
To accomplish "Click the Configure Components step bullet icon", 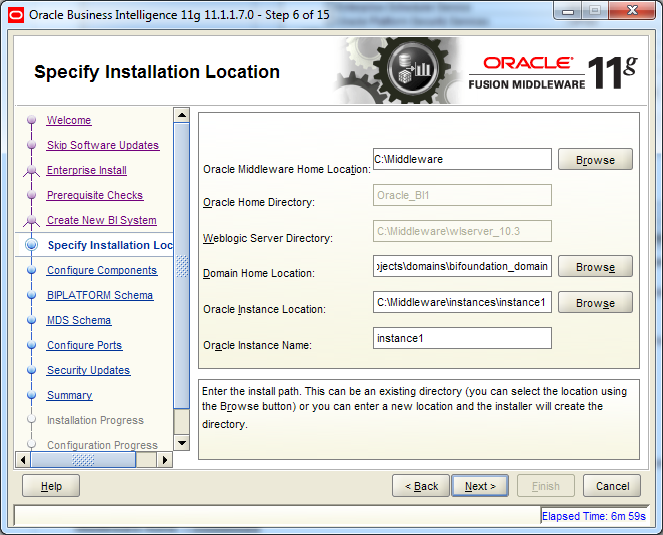I will (x=31, y=270).
